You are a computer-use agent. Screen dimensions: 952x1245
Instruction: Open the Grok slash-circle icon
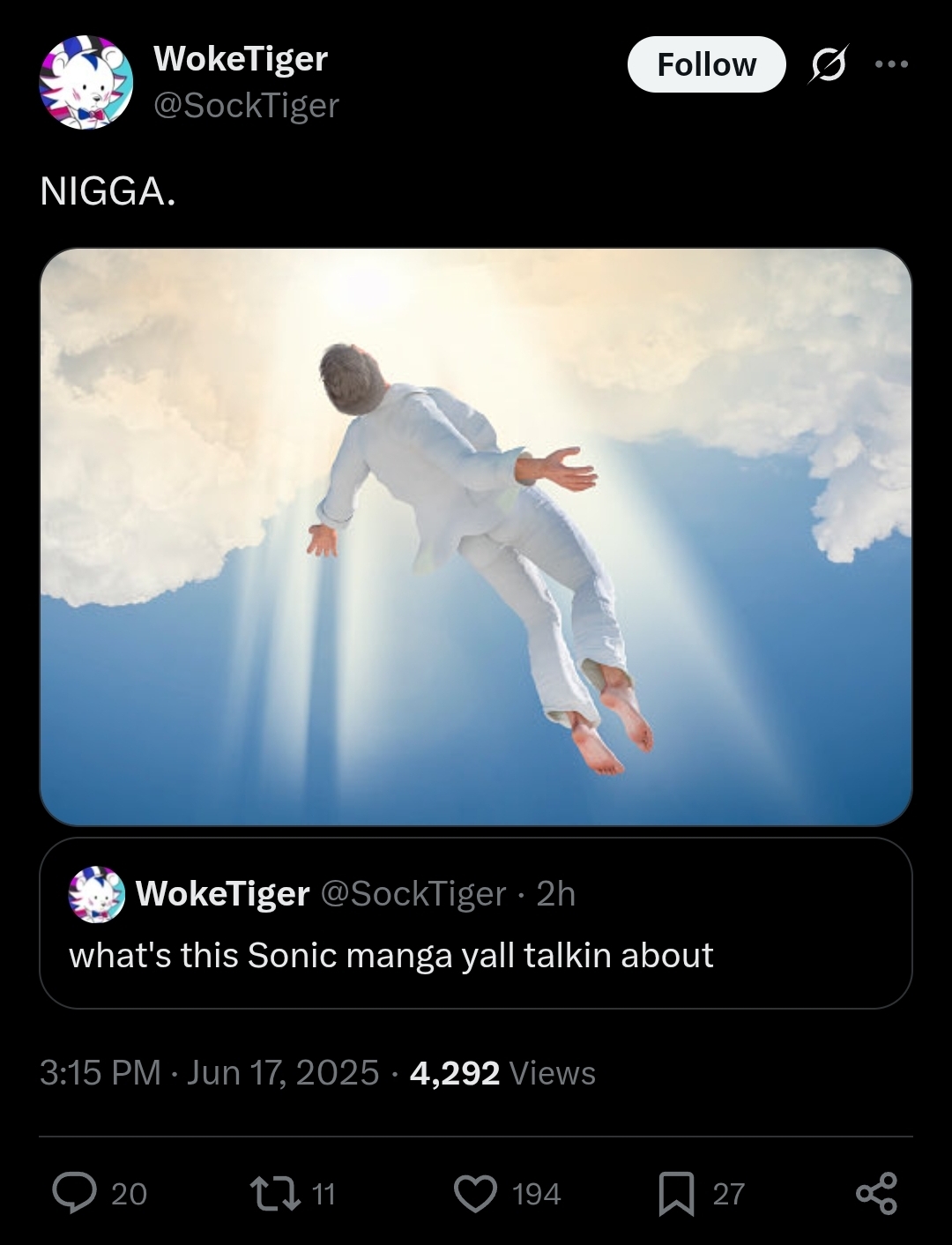[829, 64]
